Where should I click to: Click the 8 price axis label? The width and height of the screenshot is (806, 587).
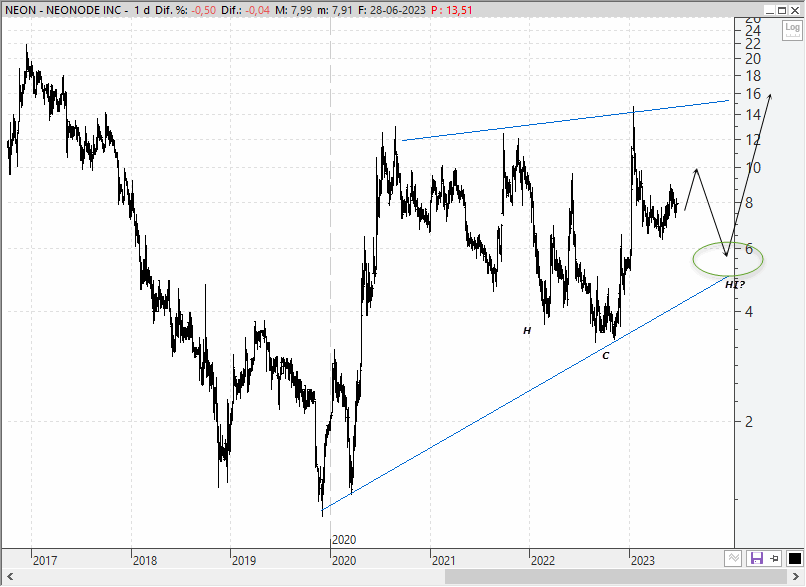[x=749, y=203]
